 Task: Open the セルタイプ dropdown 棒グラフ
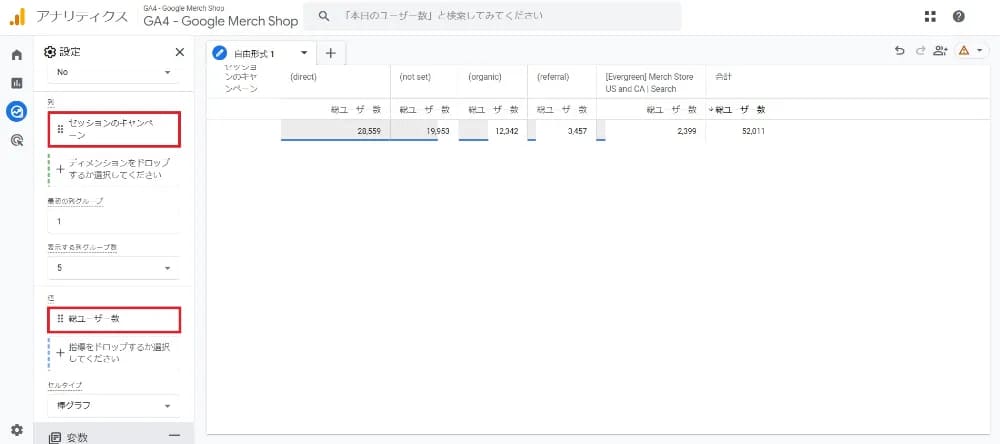tap(114, 406)
